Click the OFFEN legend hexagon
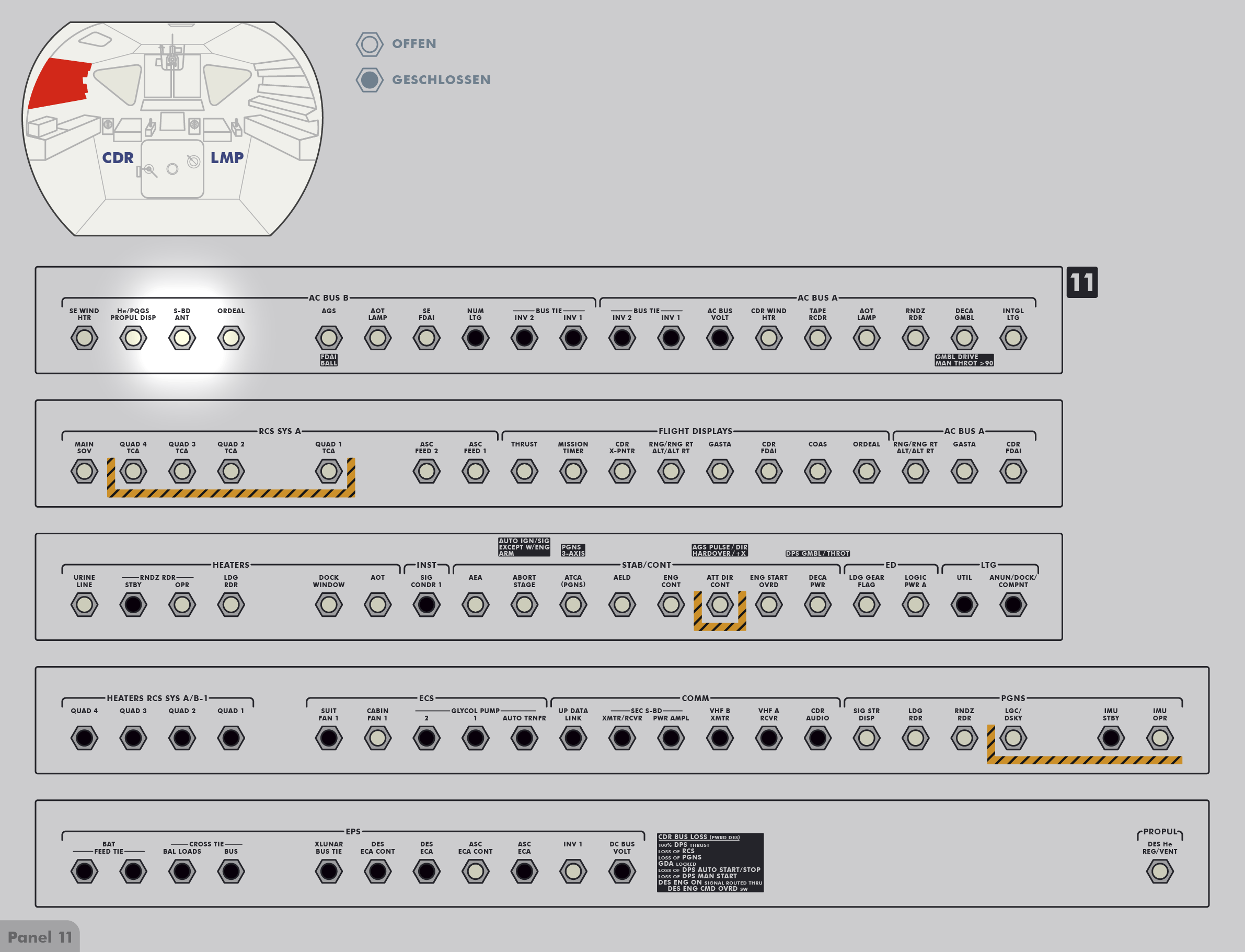Screen dimensions: 1245x952 [x=370, y=44]
